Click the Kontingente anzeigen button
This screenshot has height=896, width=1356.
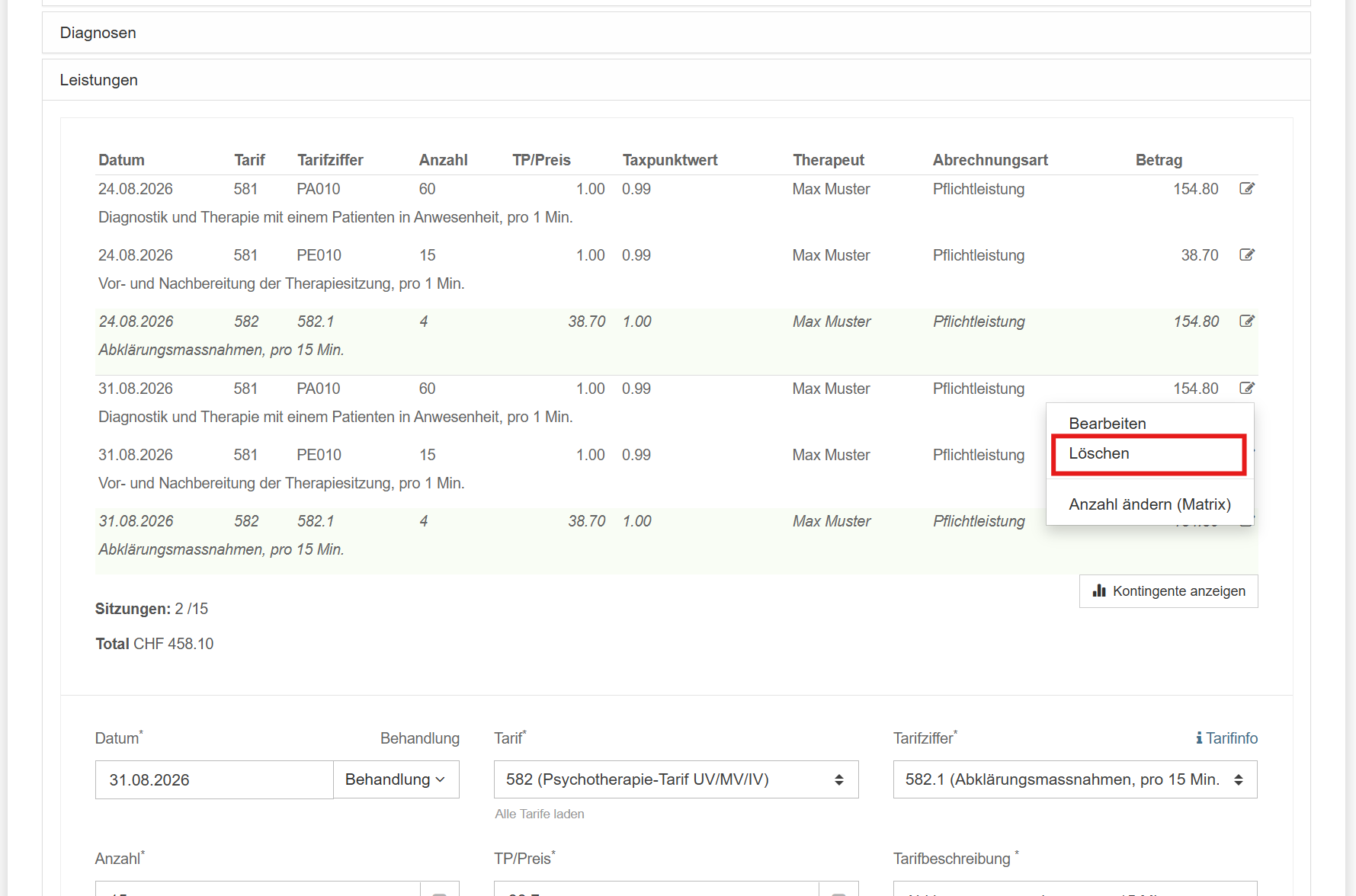[x=1168, y=591]
